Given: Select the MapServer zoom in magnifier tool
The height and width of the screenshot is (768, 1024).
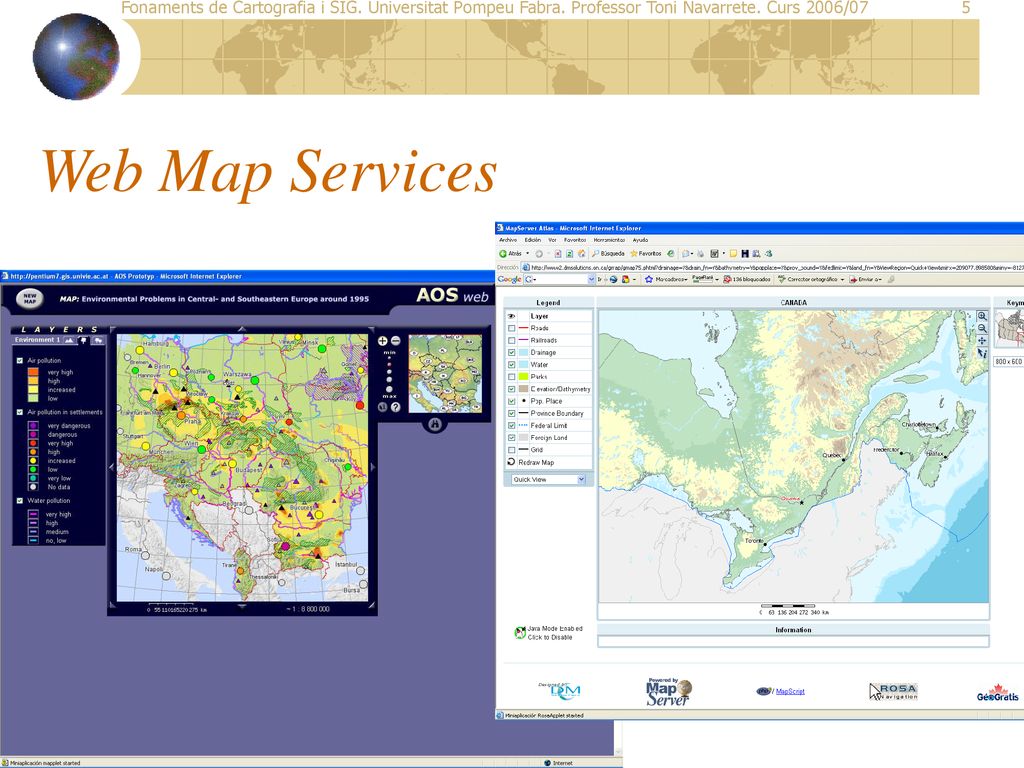Looking at the screenshot, I should pos(982,316).
